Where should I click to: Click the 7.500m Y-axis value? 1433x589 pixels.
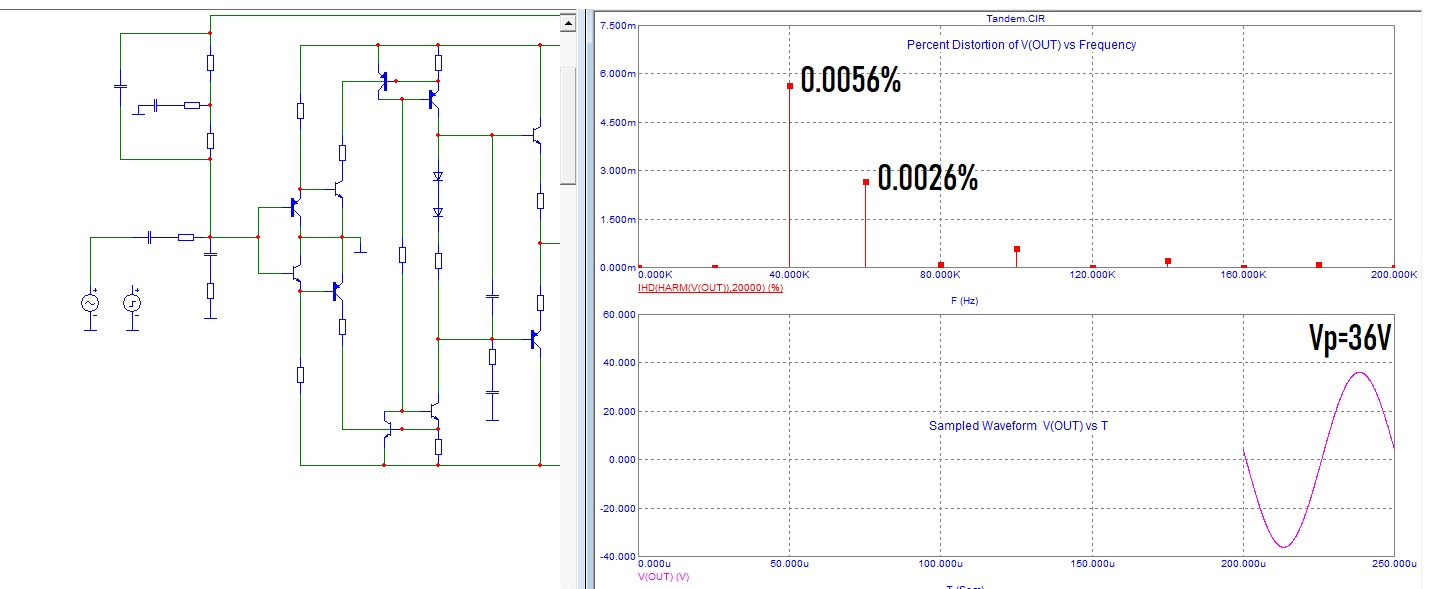(x=616, y=25)
